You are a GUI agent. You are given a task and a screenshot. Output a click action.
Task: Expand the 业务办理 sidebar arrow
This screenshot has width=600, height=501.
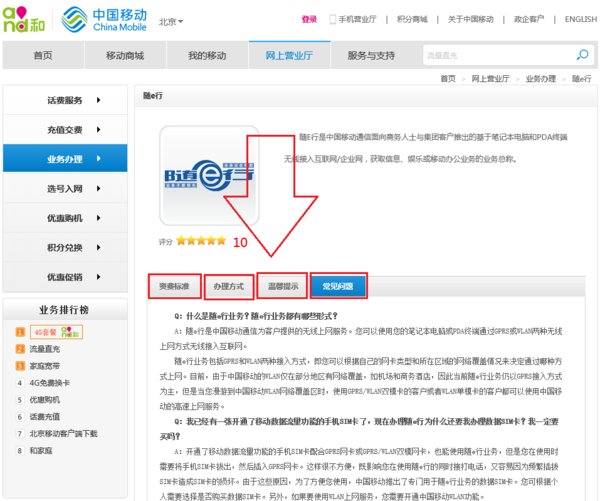click(99, 158)
